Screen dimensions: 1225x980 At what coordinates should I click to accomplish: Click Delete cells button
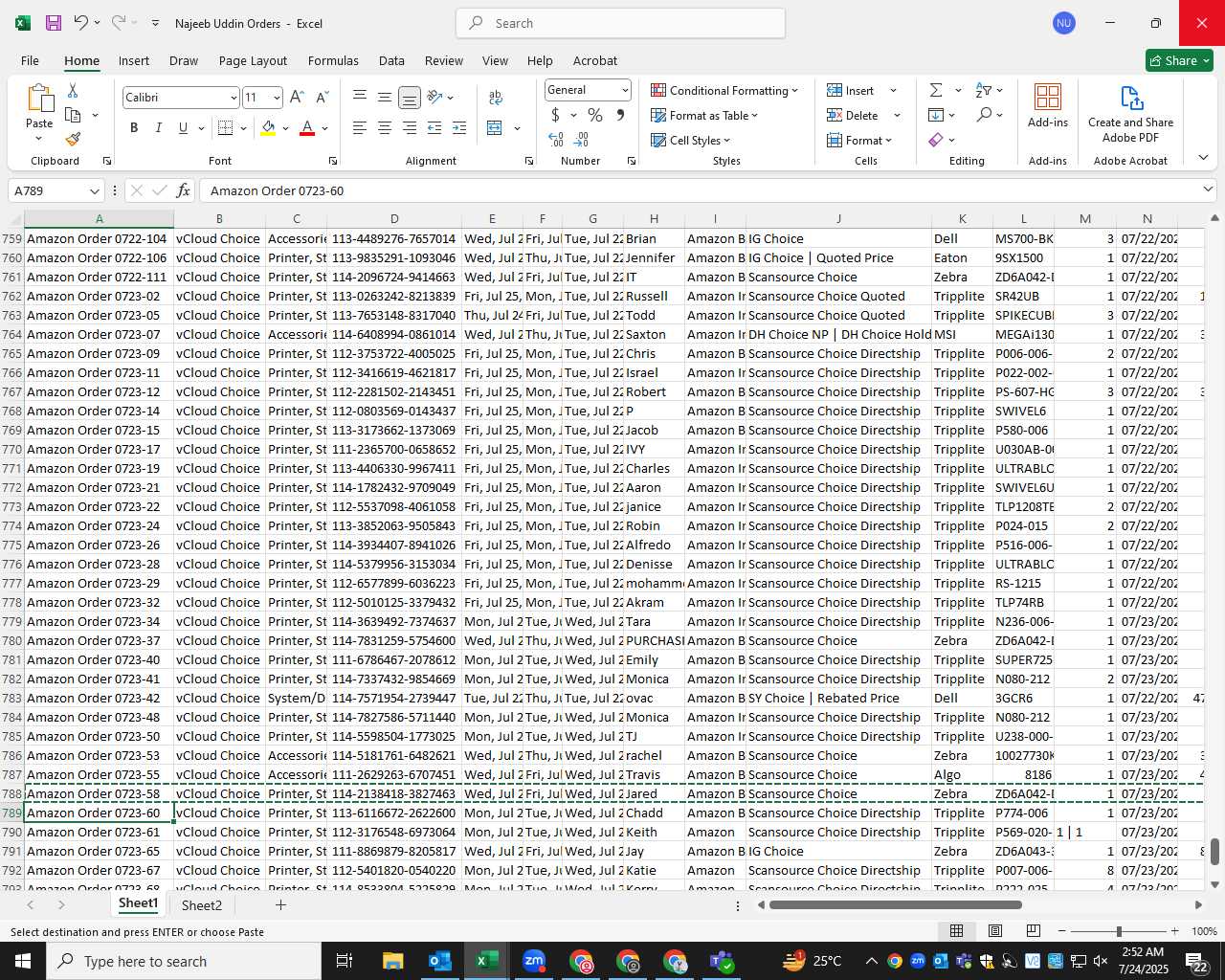[854, 115]
